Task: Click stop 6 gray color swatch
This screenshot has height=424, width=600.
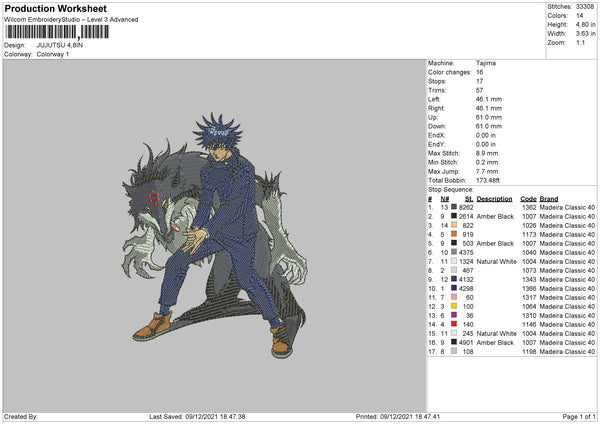Action: coord(454,252)
